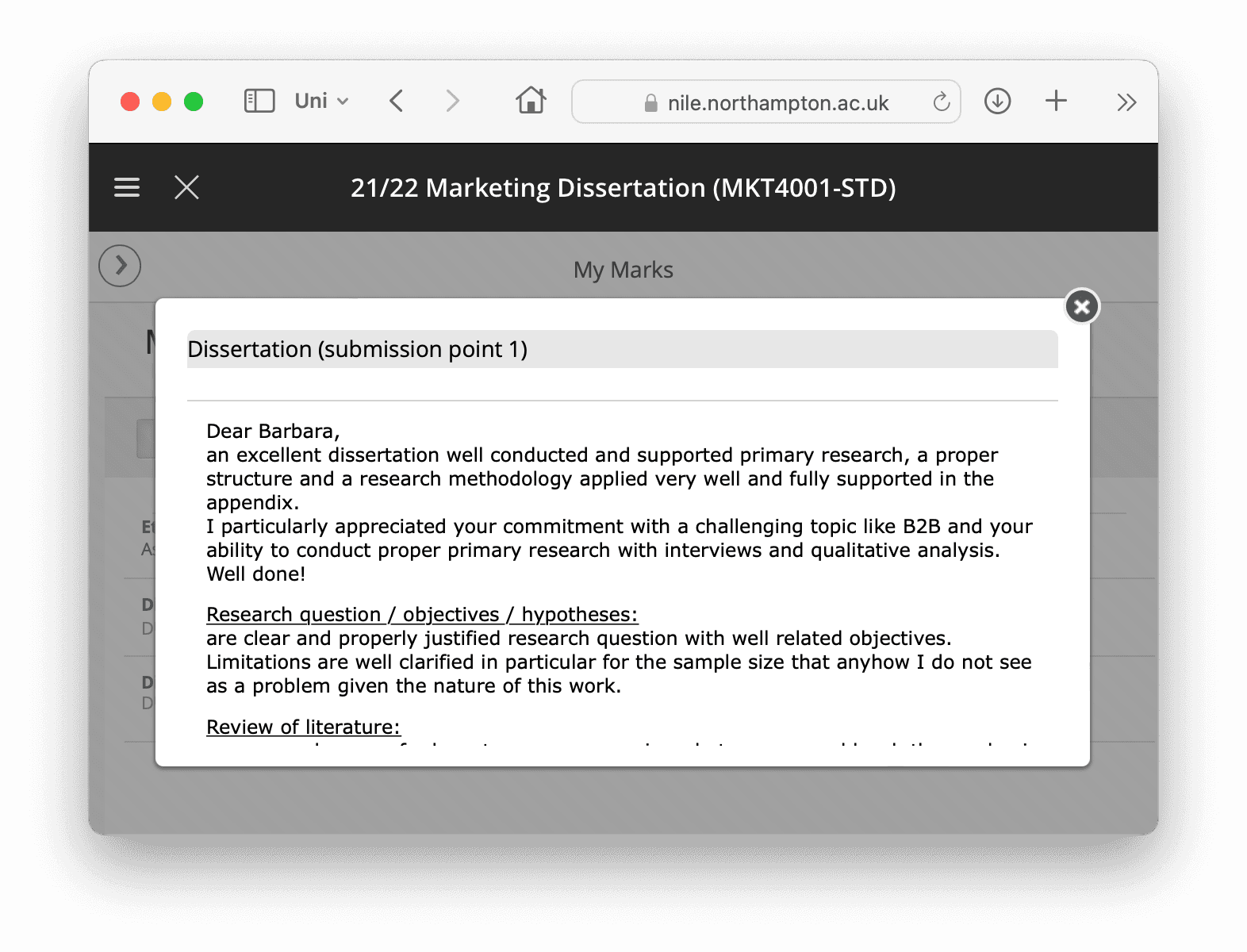This screenshot has width=1247, height=952.
Task: Open the hamburger navigation menu
Action: [127, 187]
